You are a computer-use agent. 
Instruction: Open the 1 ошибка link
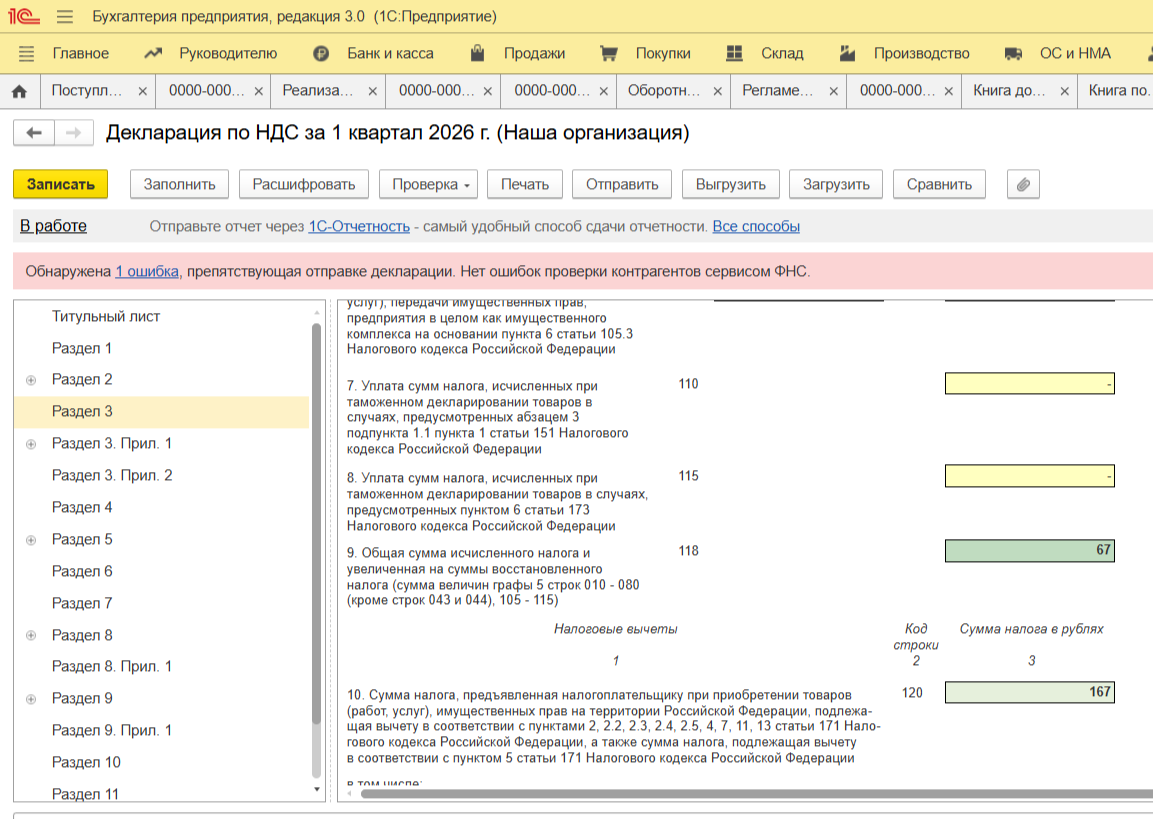click(147, 271)
